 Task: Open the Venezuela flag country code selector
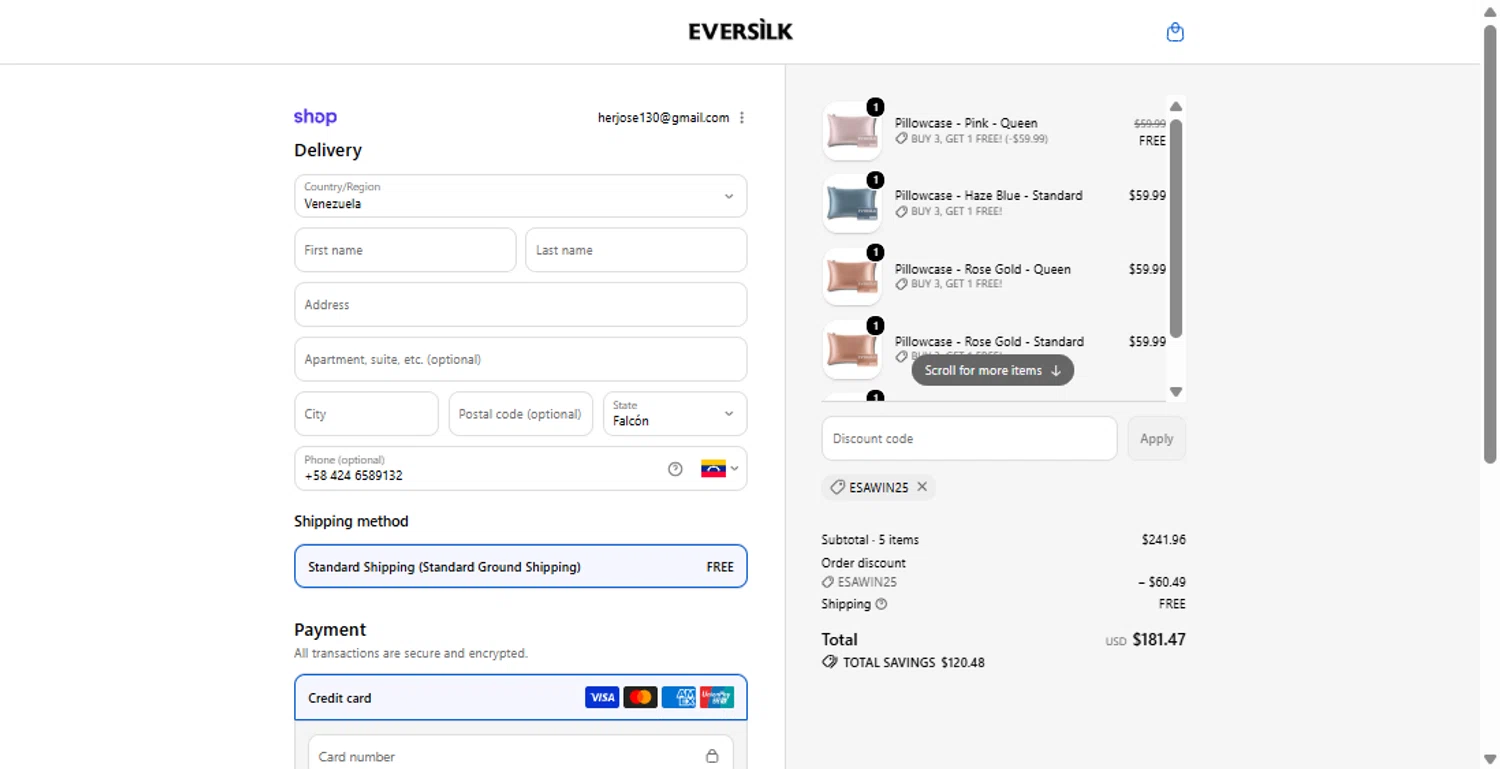[720, 469]
